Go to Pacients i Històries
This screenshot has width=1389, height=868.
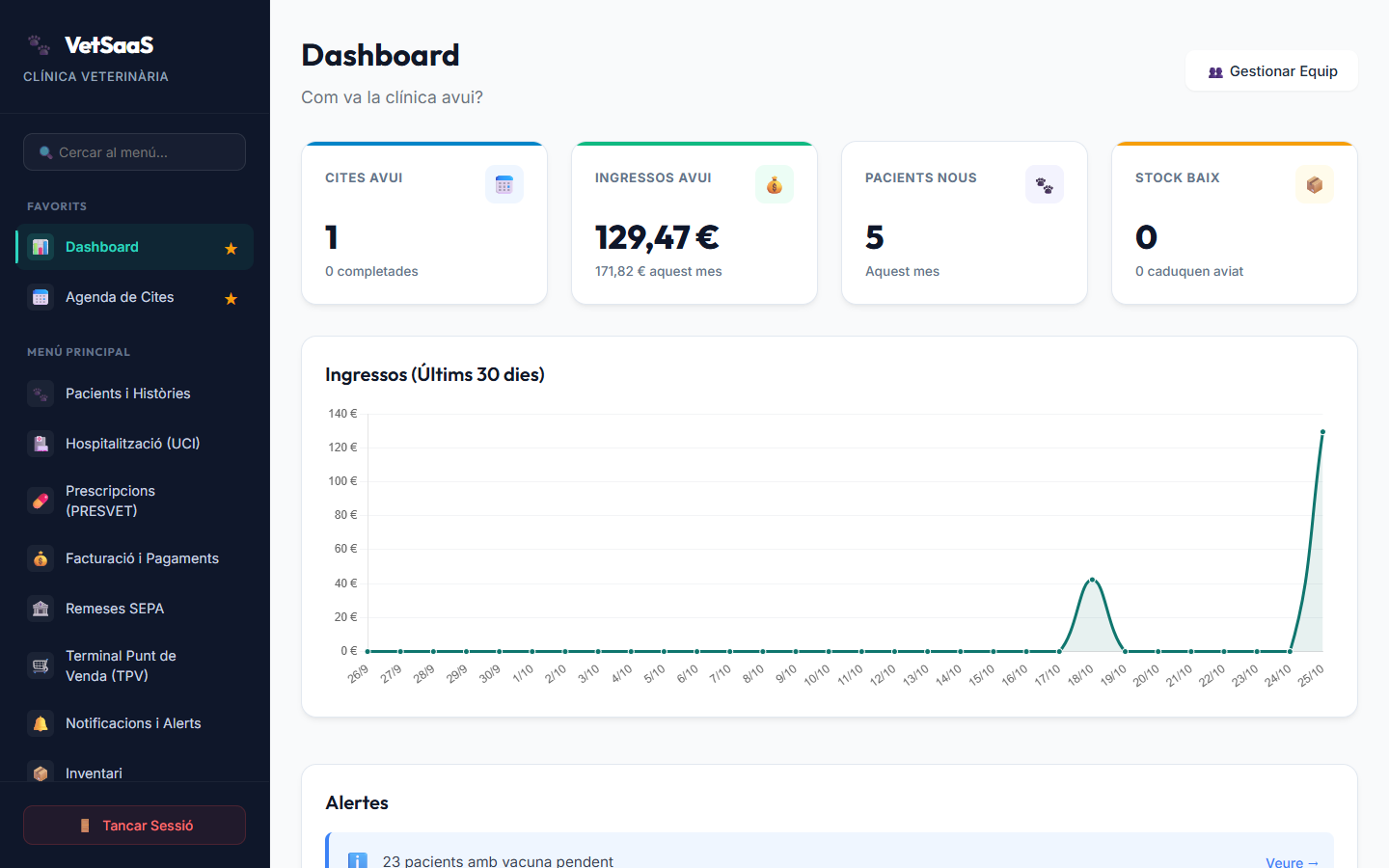pyautogui.click(x=135, y=393)
